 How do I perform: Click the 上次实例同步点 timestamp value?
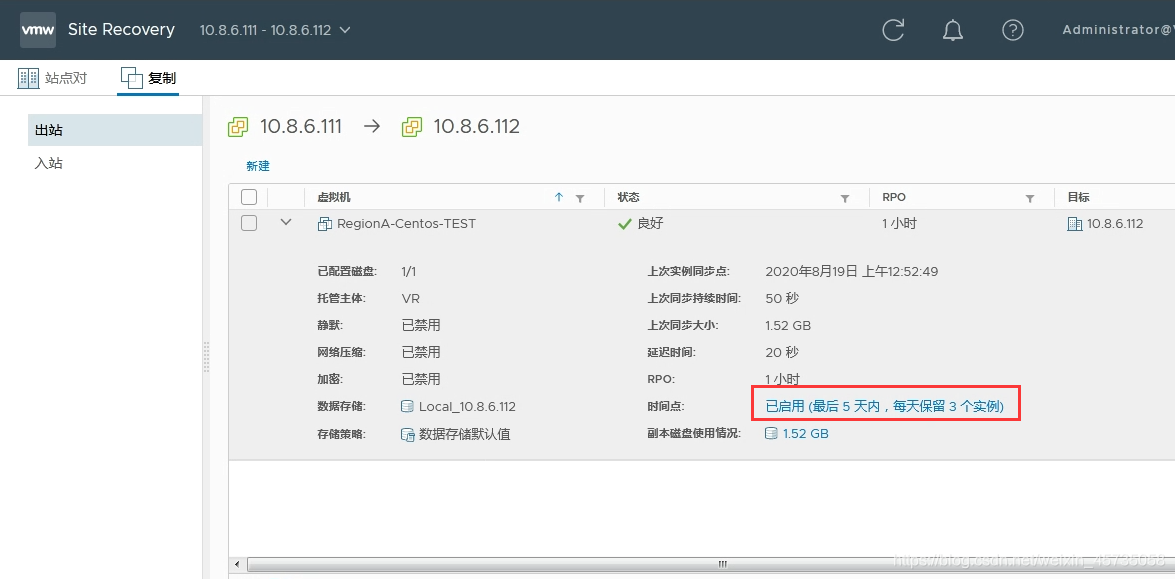(x=851, y=271)
